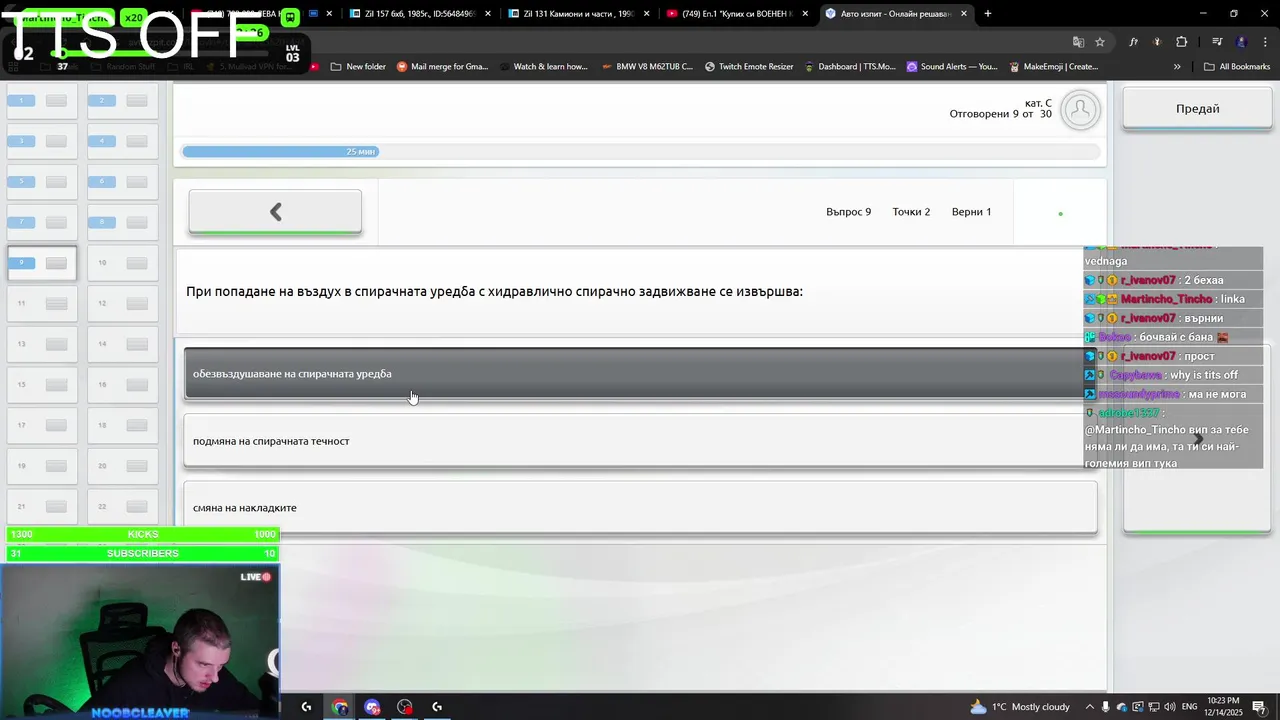1280x720 pixels.
Task: Click the user avatar icon beside кат. C
Action: (1080, 110)
